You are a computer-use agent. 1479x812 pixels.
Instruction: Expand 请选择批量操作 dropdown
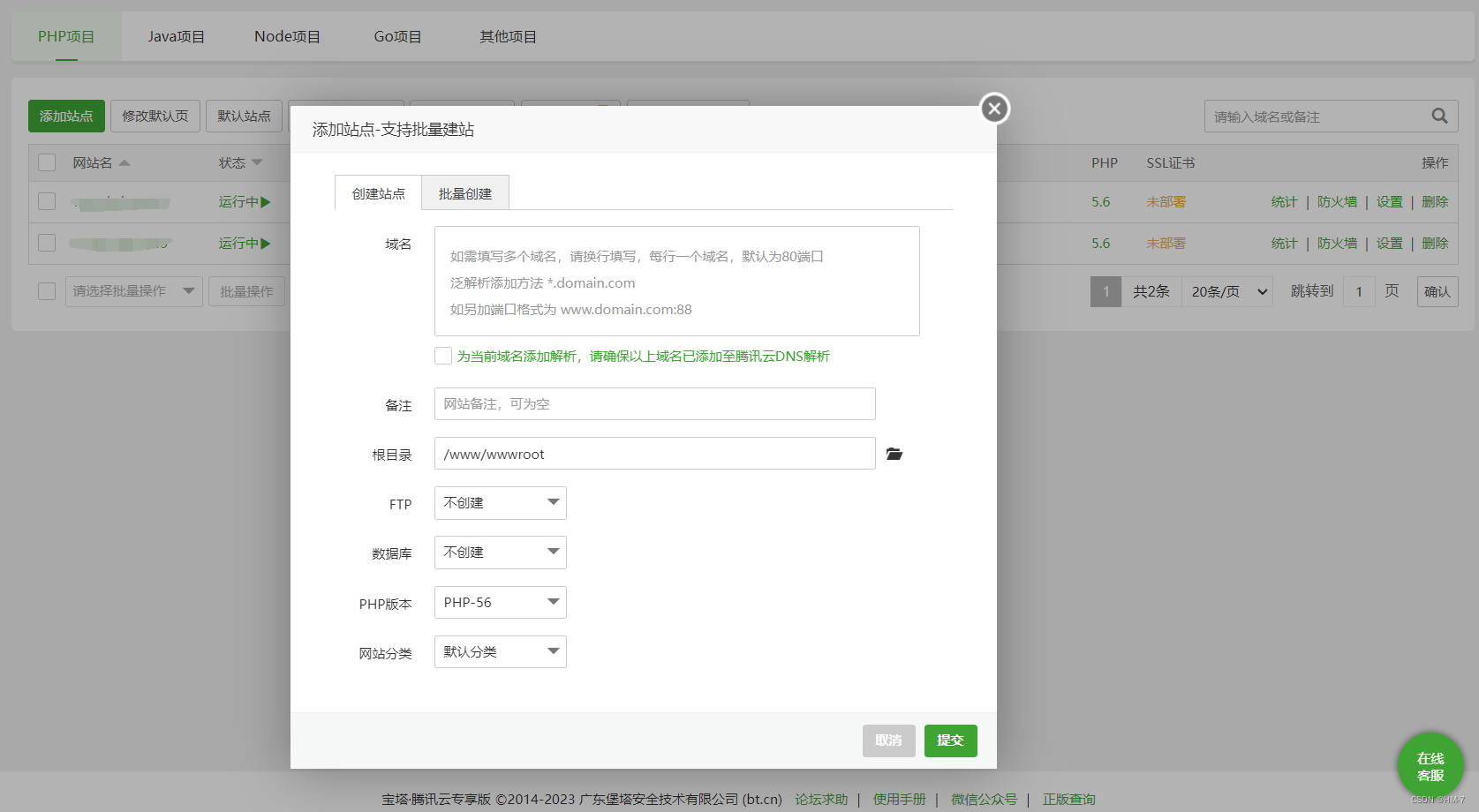134,291
